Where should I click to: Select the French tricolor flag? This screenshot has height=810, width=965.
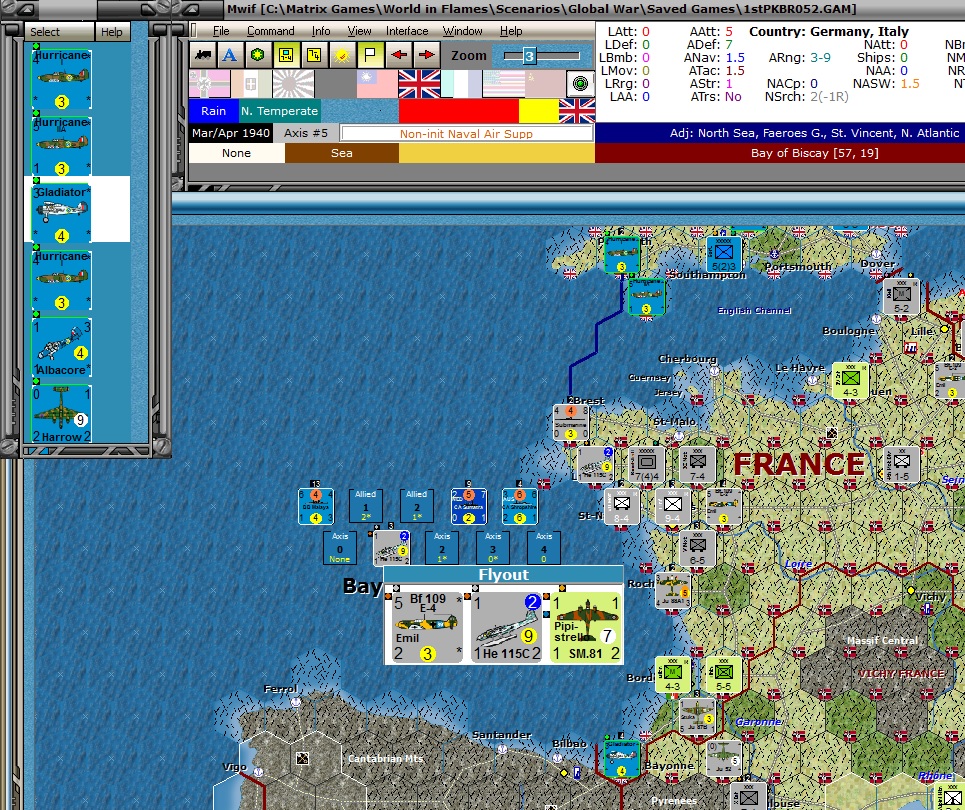(461, 84)
